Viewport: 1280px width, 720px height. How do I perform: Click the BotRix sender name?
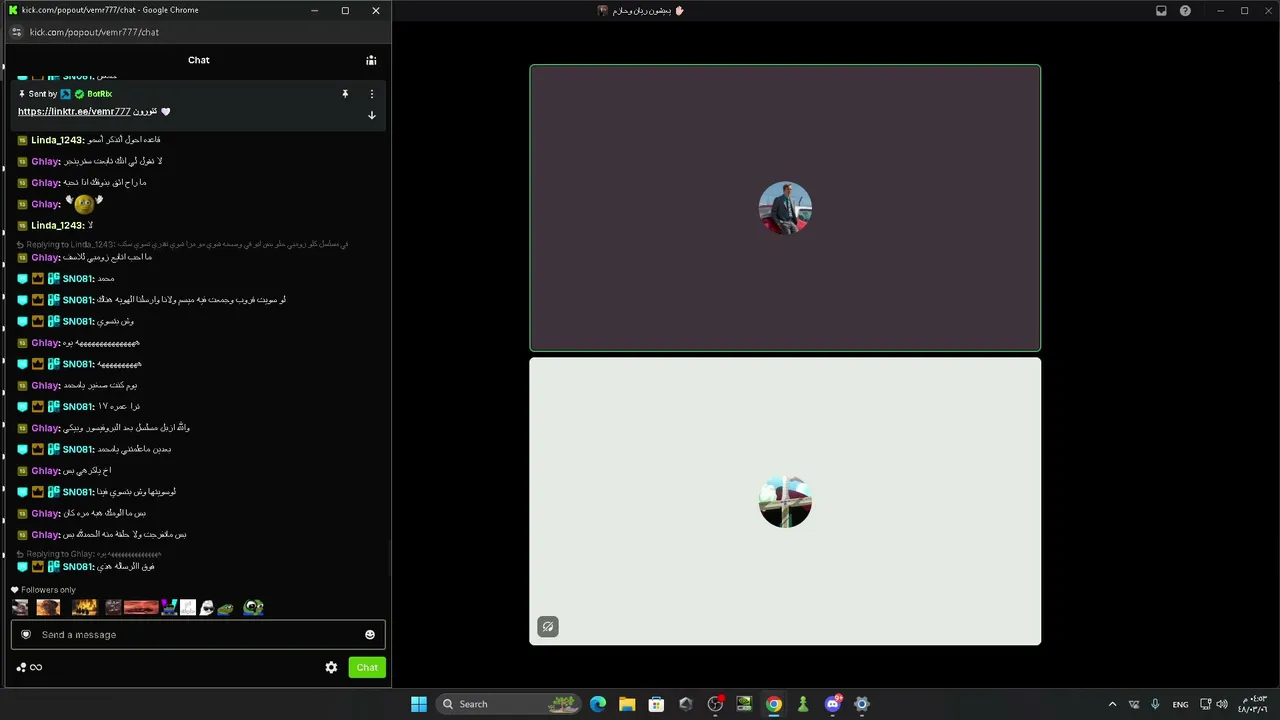(x=99, y=94)
